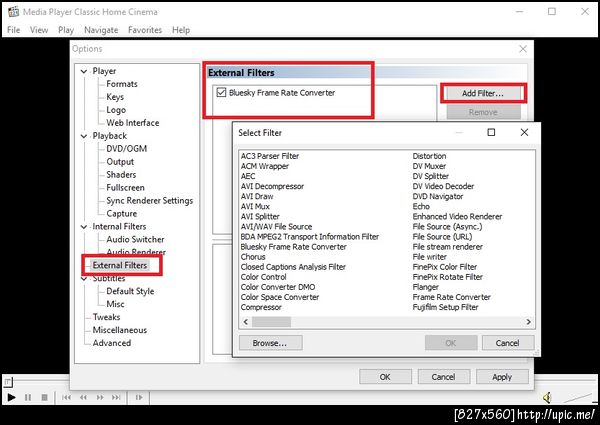Open the Favorites menu
The width and height of the screenshot is (600, 425).
[145, 30]
